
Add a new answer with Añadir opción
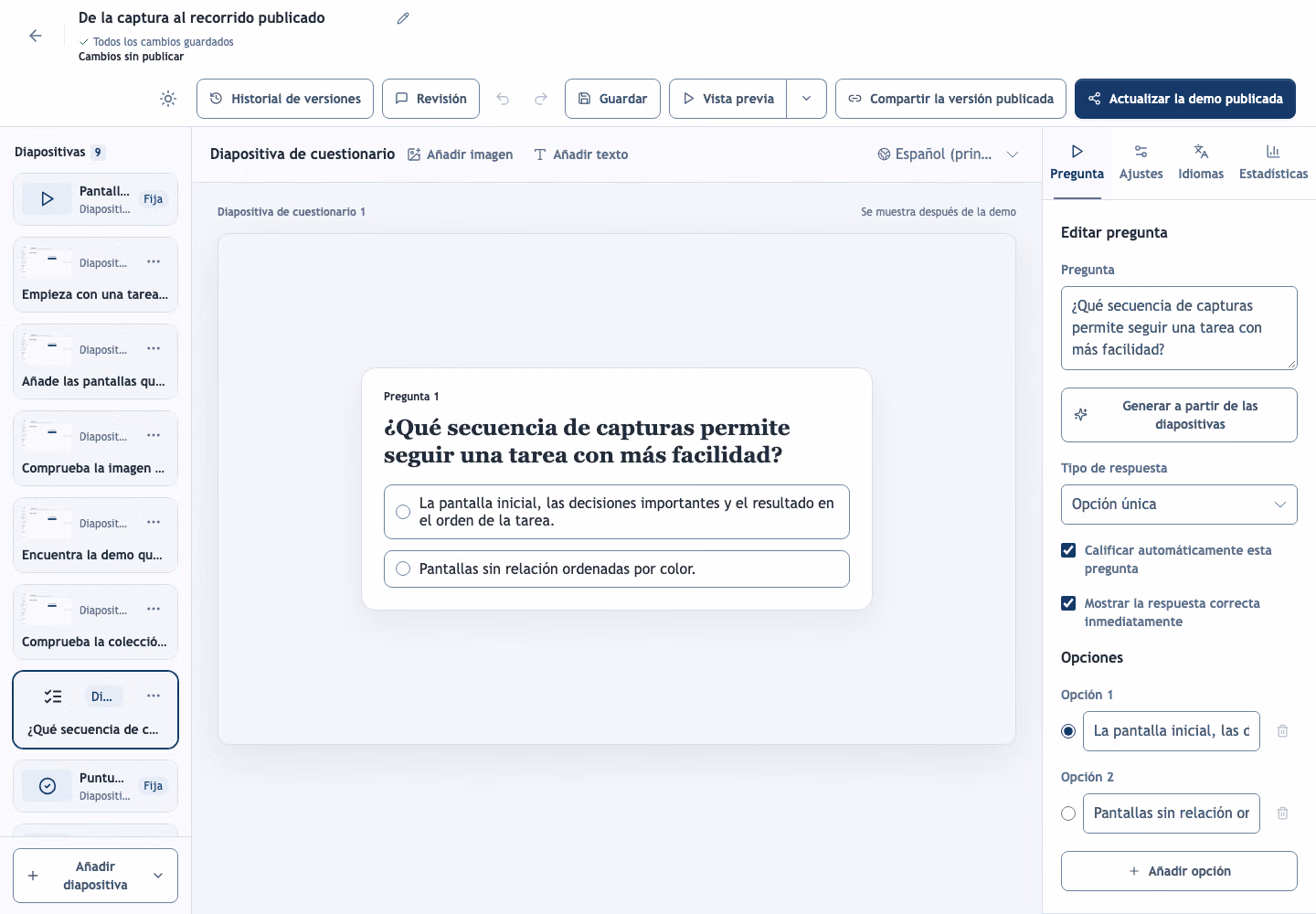tap(1179, 871)
